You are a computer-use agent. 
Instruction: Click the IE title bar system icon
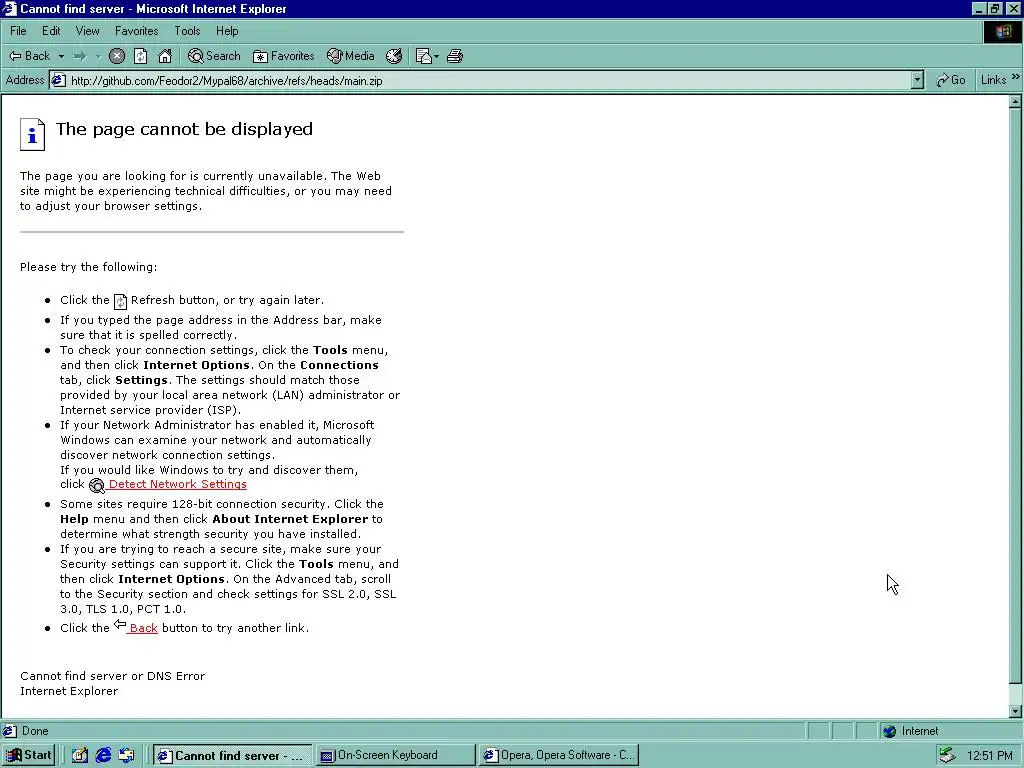pos(9,8)
